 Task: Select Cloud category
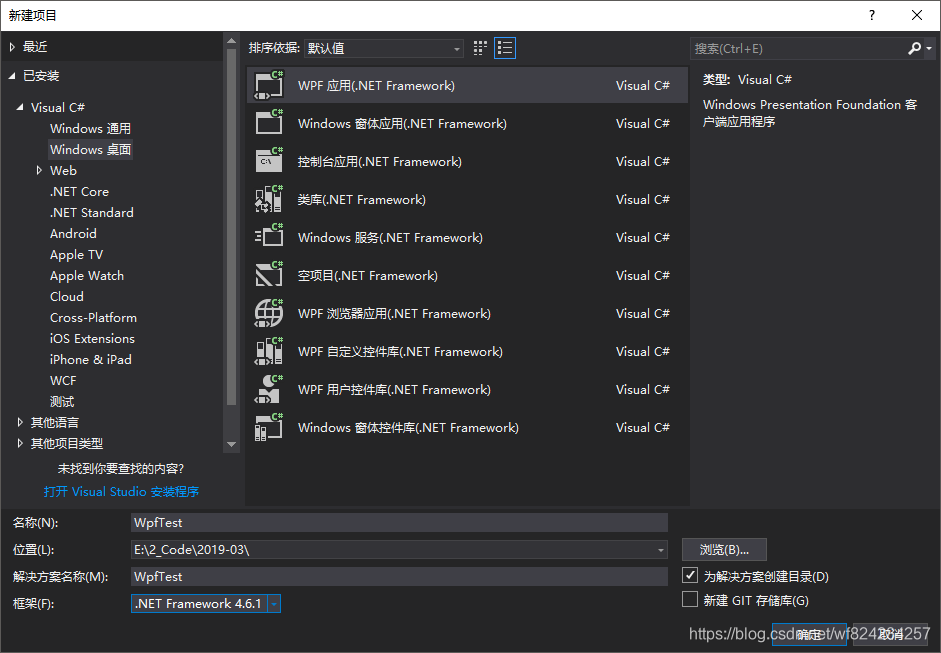point(67,296)
